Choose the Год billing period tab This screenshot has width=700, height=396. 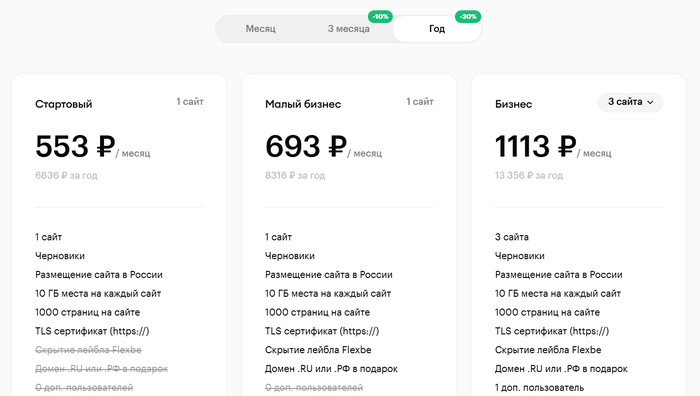pyautogui.click(x=437, y=29)
